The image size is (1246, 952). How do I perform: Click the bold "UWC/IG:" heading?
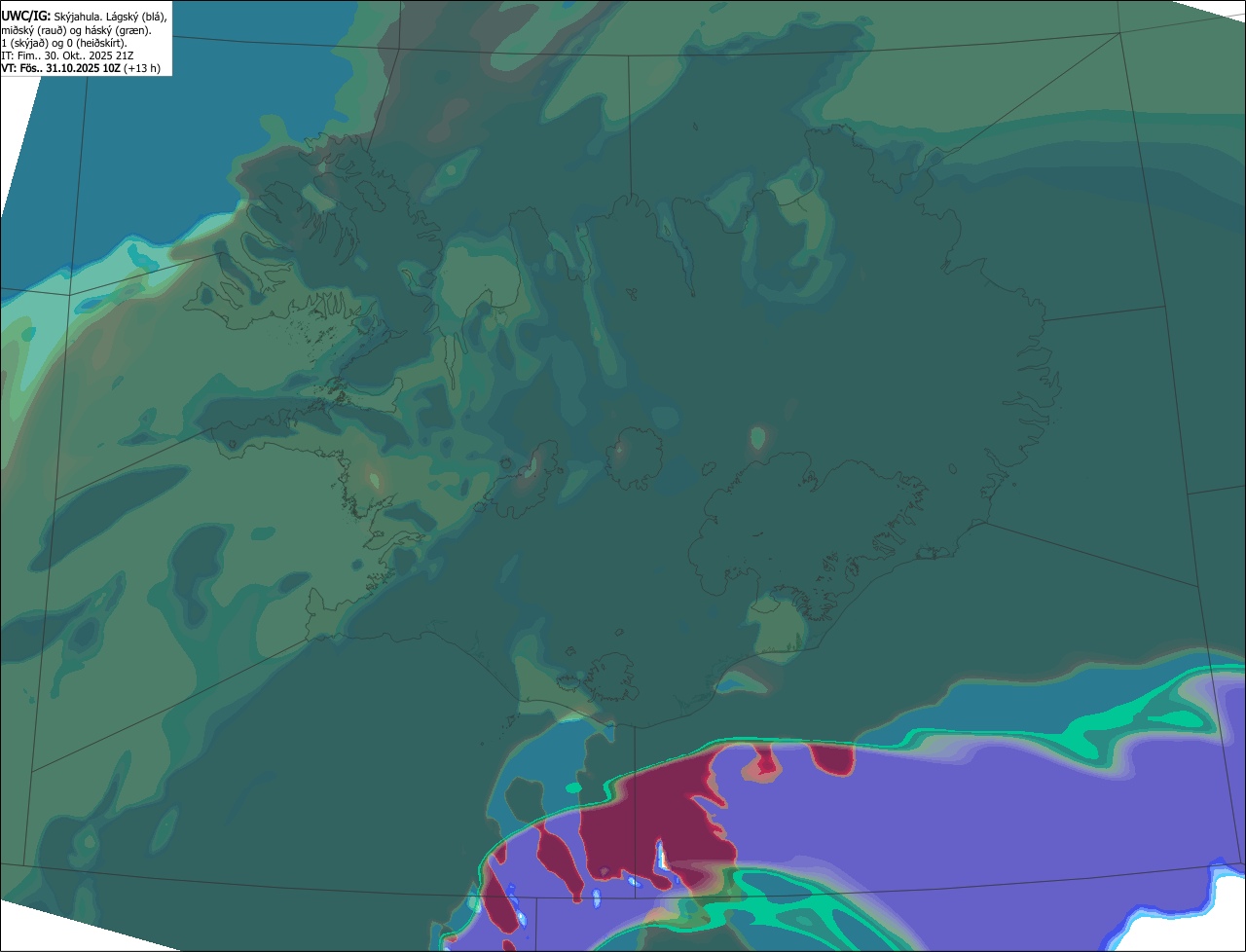tap(26, 17)
